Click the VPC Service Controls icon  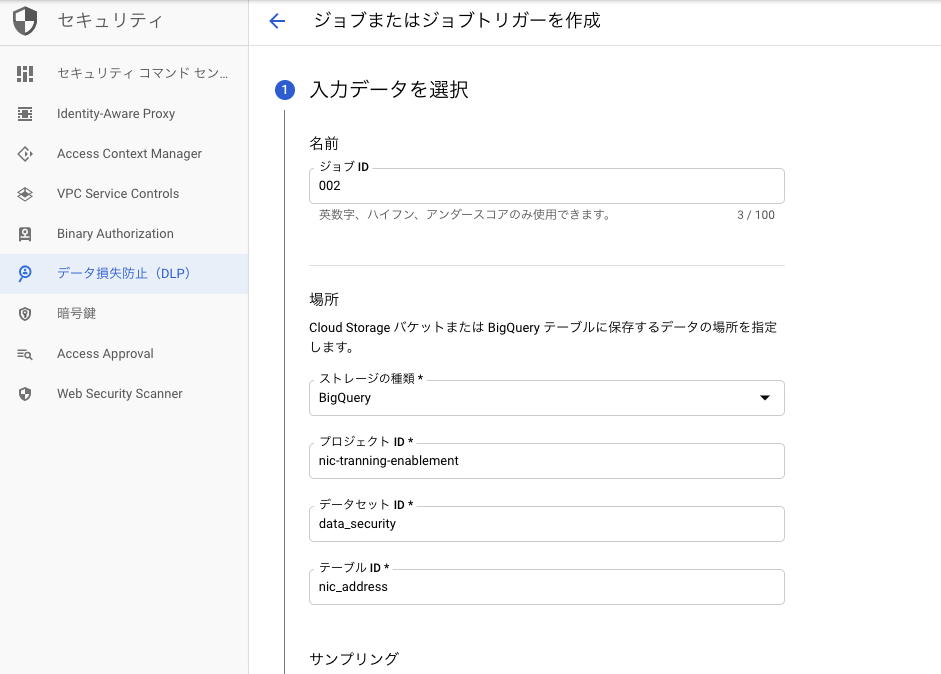tap(25, 194)
